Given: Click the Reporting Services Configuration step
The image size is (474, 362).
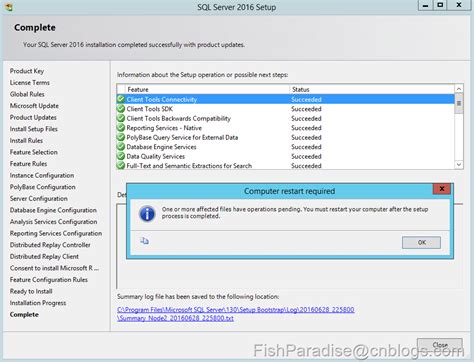Looking at the screenshot, I should (x=56, y=233).
